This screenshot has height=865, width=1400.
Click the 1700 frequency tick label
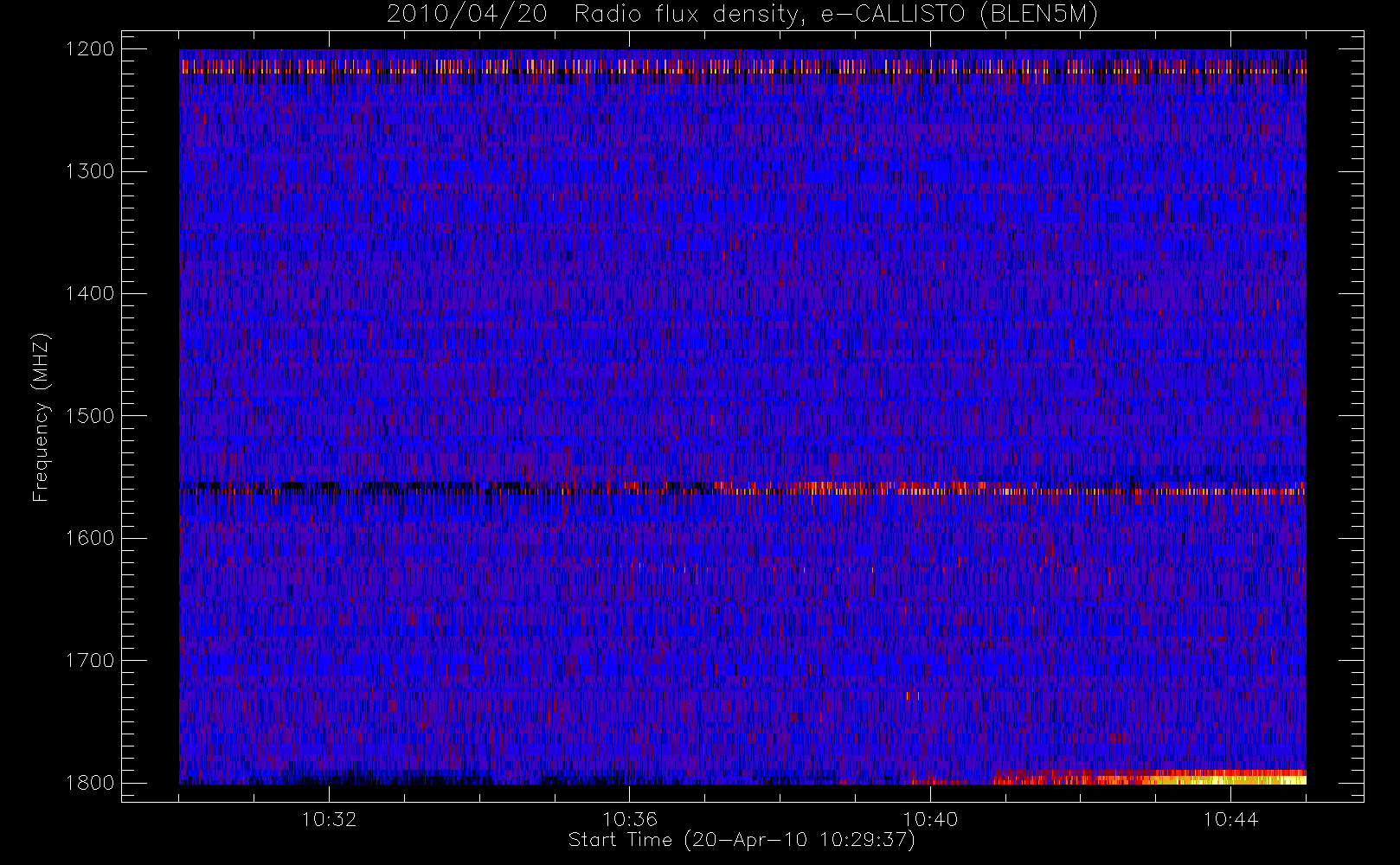(x=90, y=661)
